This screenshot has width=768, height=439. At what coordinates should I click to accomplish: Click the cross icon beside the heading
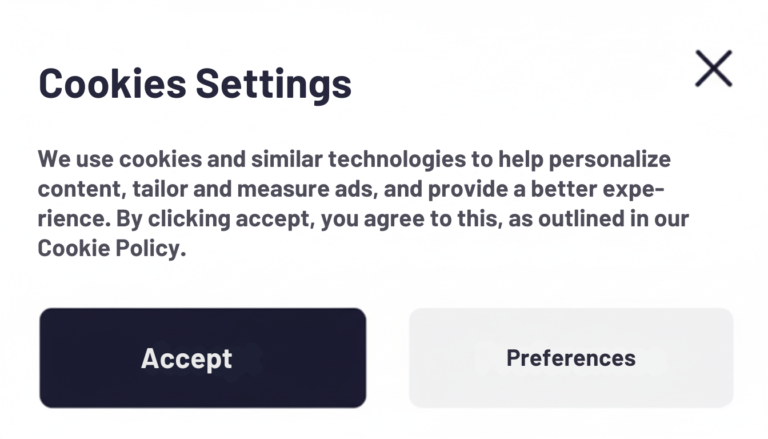click(713, 69)
